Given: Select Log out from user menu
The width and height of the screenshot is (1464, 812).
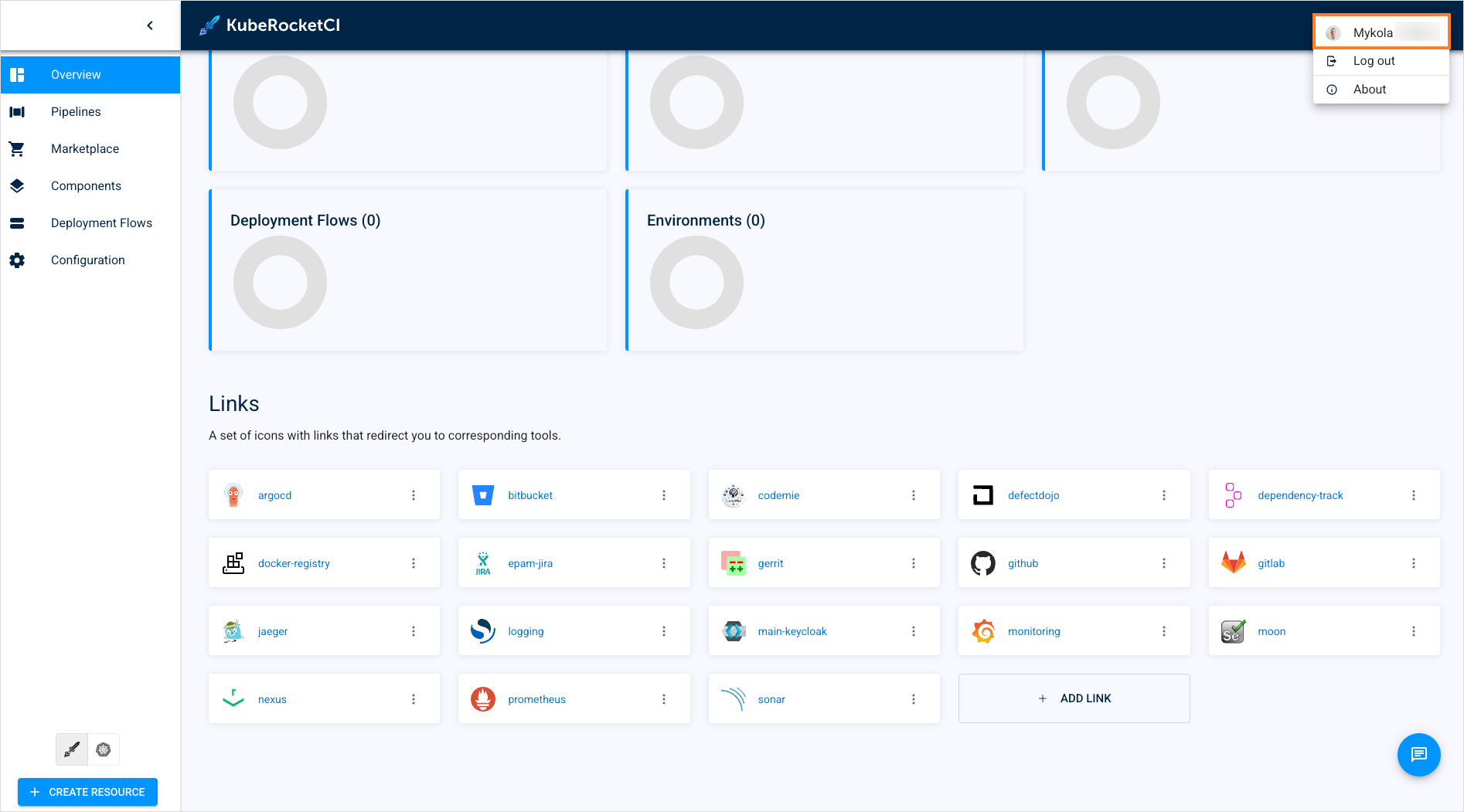Looking at the screenshot, I should point(1374,61).
